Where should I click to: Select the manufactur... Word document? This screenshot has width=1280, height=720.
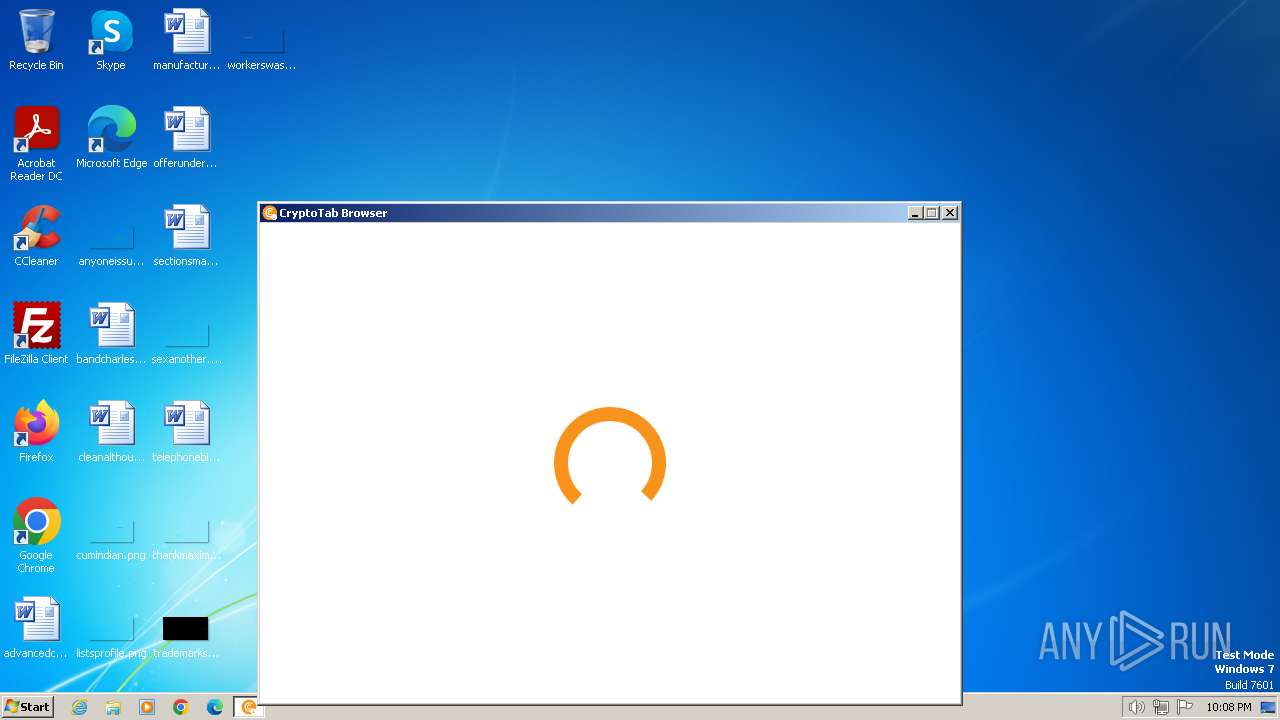(x=186, y=41)
